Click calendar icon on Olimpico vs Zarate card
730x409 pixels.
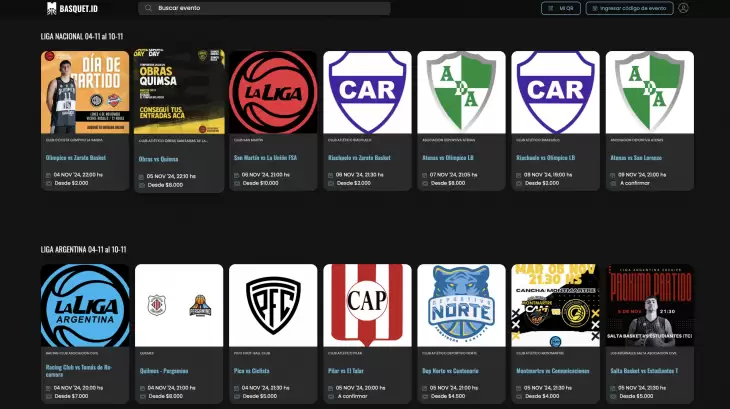click(x=48, y=174)
